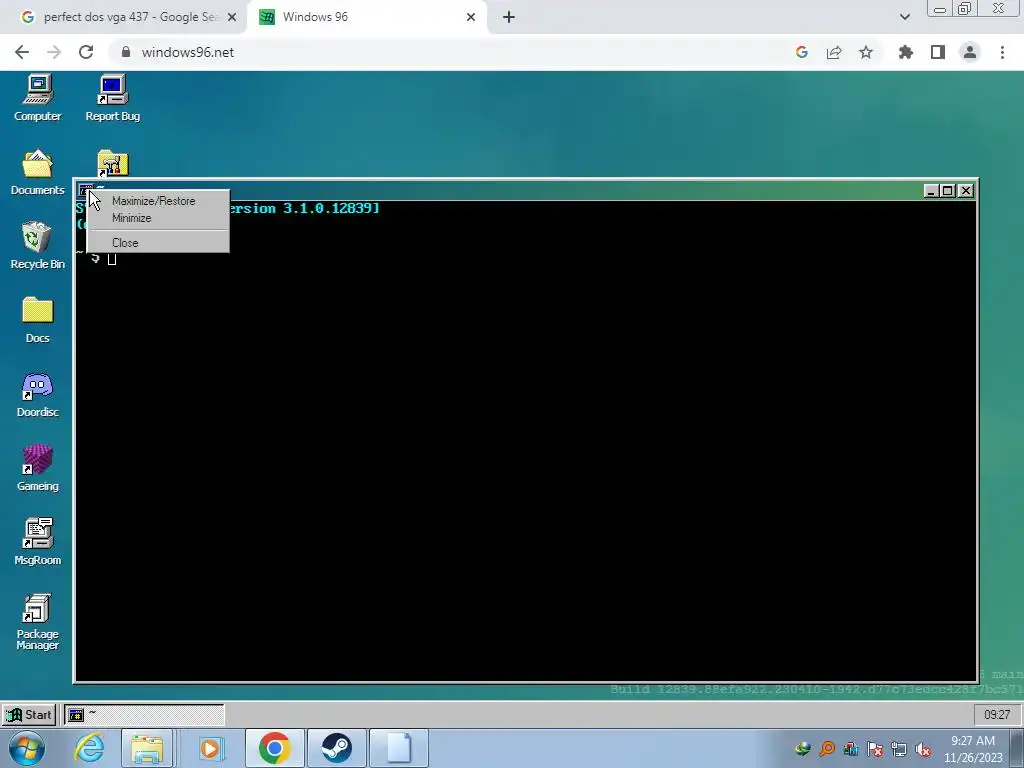
Task: Launch Internet Explorer from taskbar
Action: click(x=89, y=748)
